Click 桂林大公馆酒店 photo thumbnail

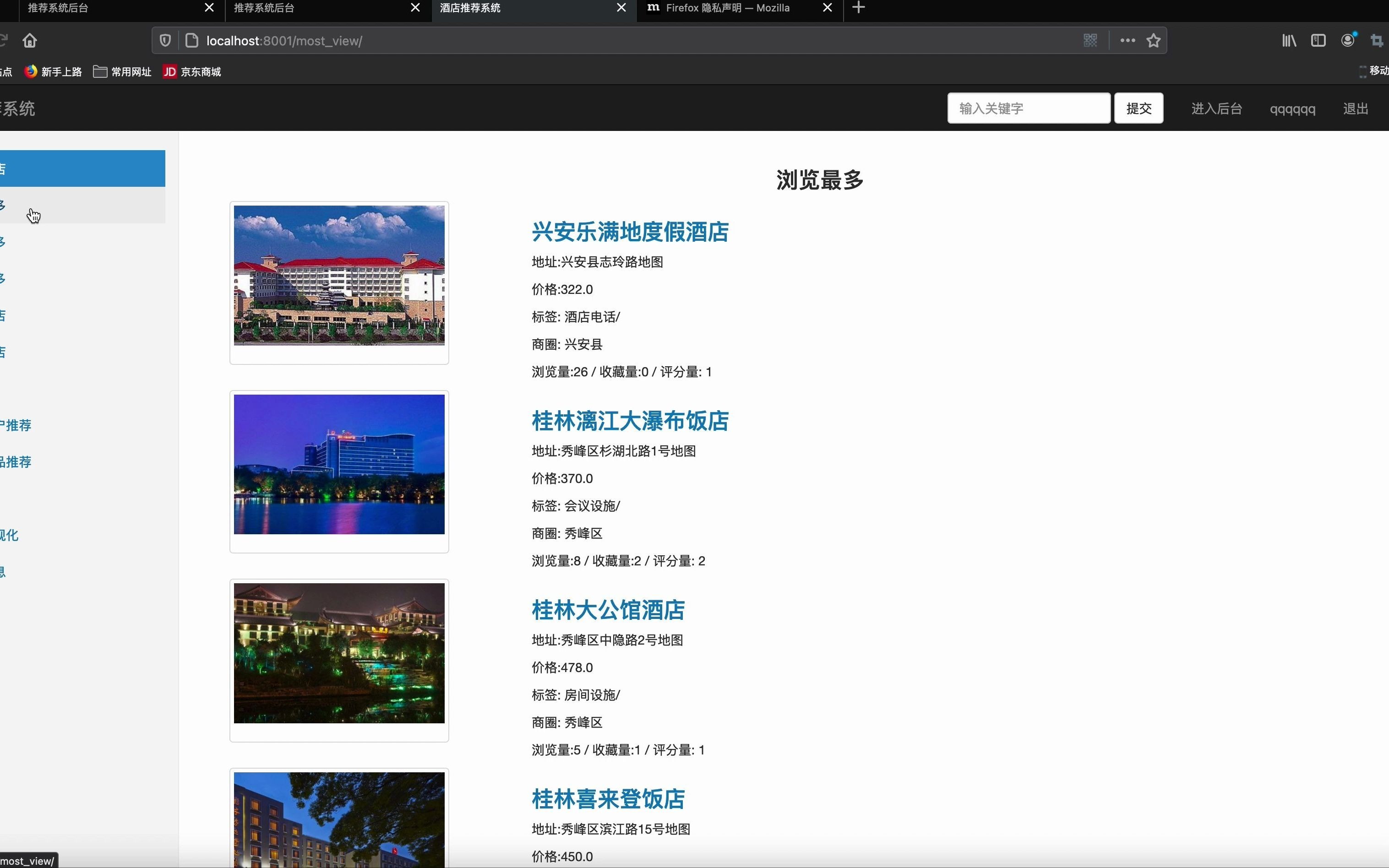point(339,653)
